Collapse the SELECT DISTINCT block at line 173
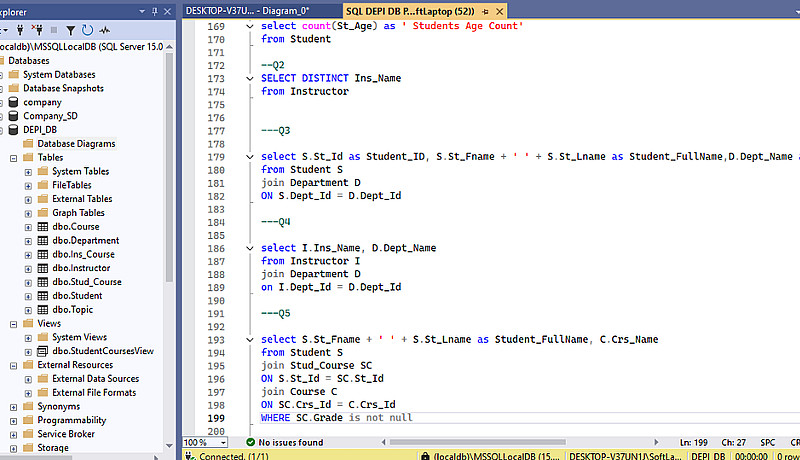 249,79
